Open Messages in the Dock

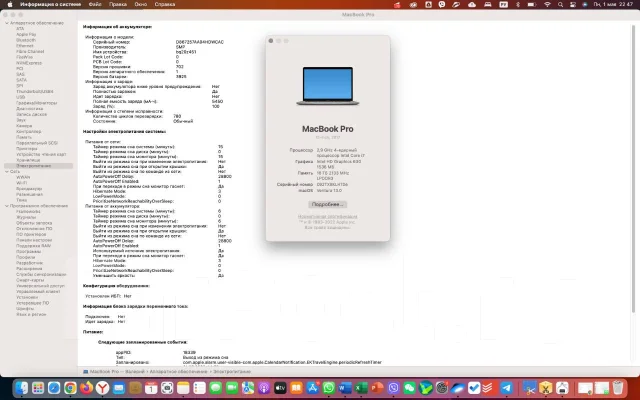click(x=216, y=387)
